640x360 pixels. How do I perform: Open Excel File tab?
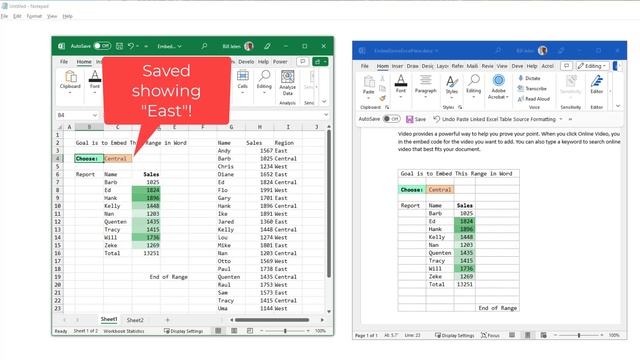point(64,62)
